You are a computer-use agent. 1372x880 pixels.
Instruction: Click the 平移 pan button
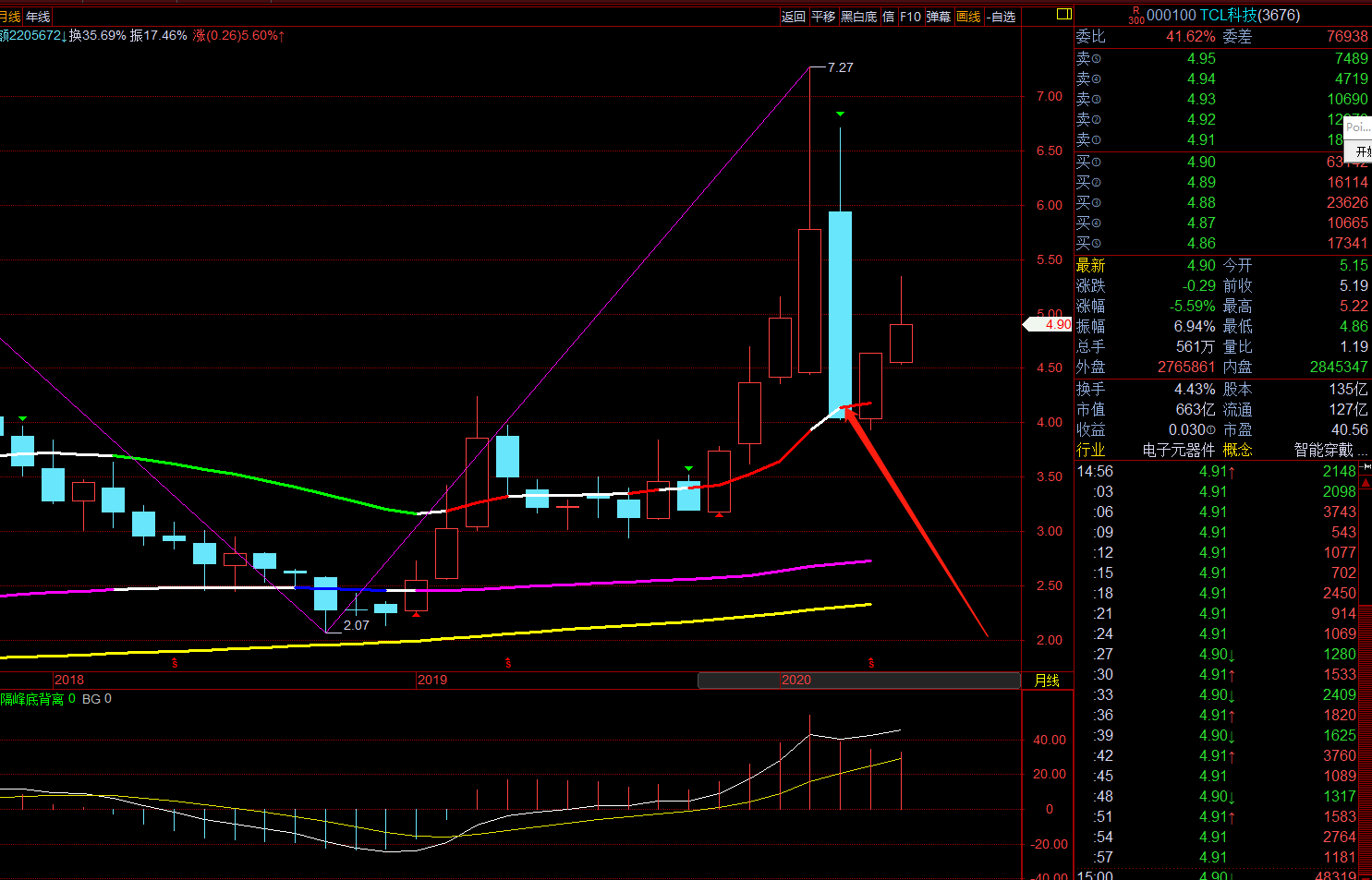click(x=823, y=17)
